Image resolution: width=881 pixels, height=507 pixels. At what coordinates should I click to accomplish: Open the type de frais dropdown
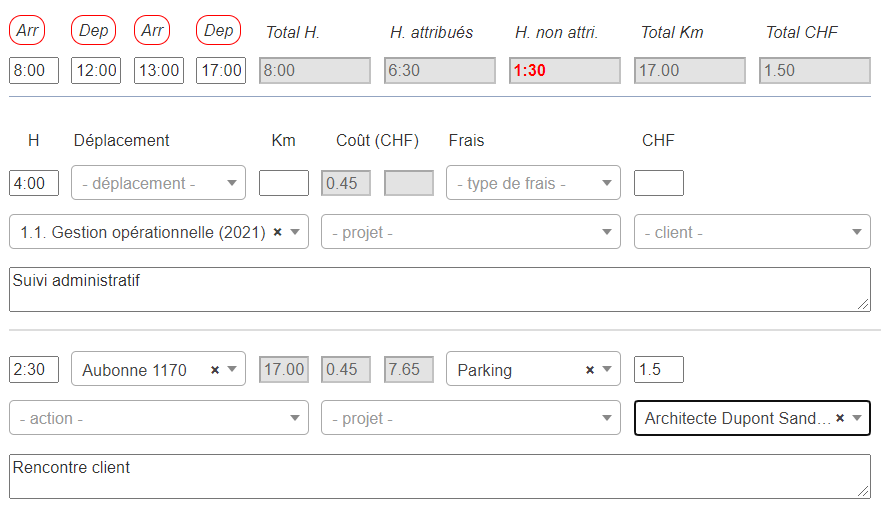point(533,184)
